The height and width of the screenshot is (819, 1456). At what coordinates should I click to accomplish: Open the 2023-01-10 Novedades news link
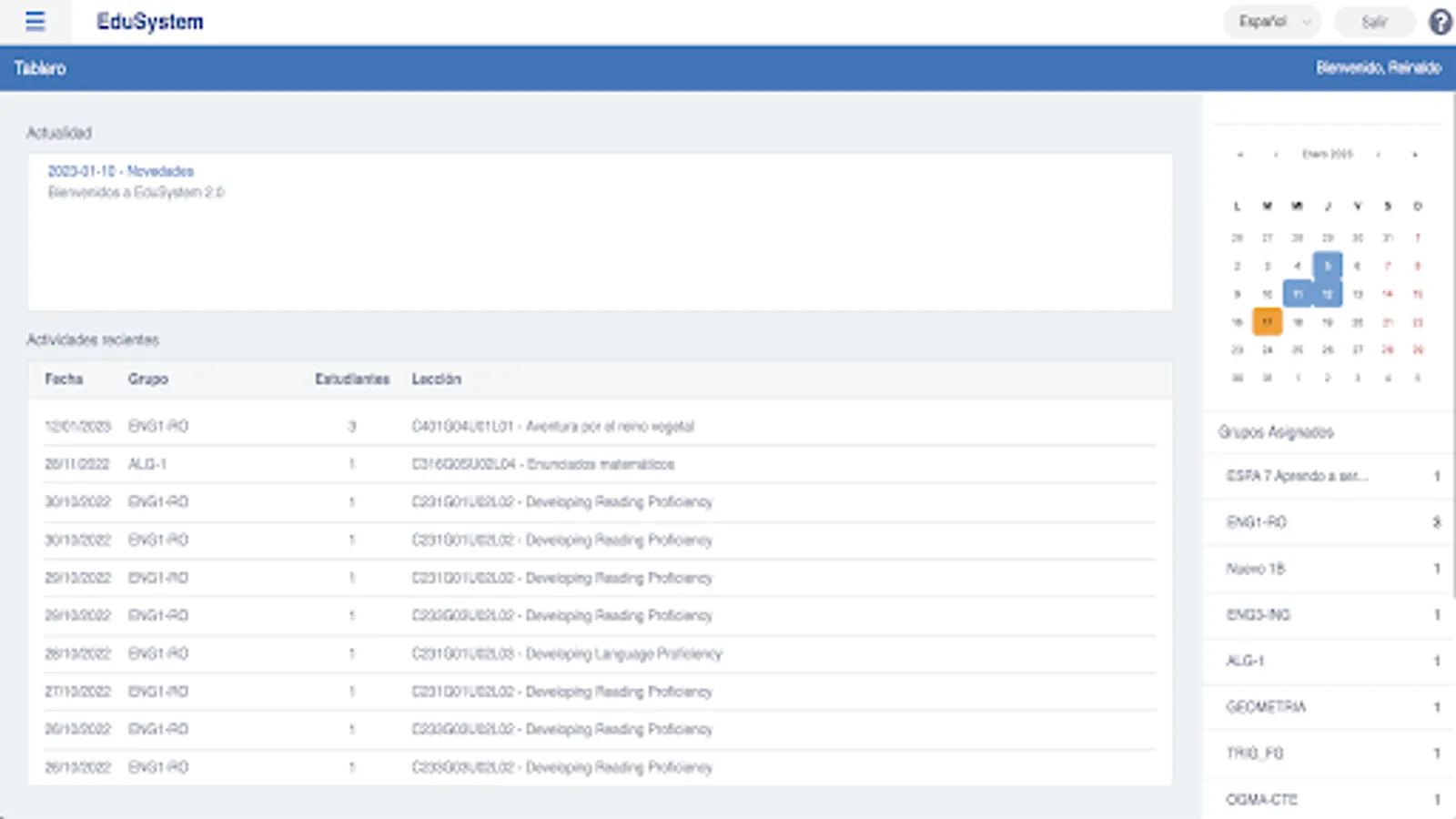pyautogui.click(x=120, y=171)
